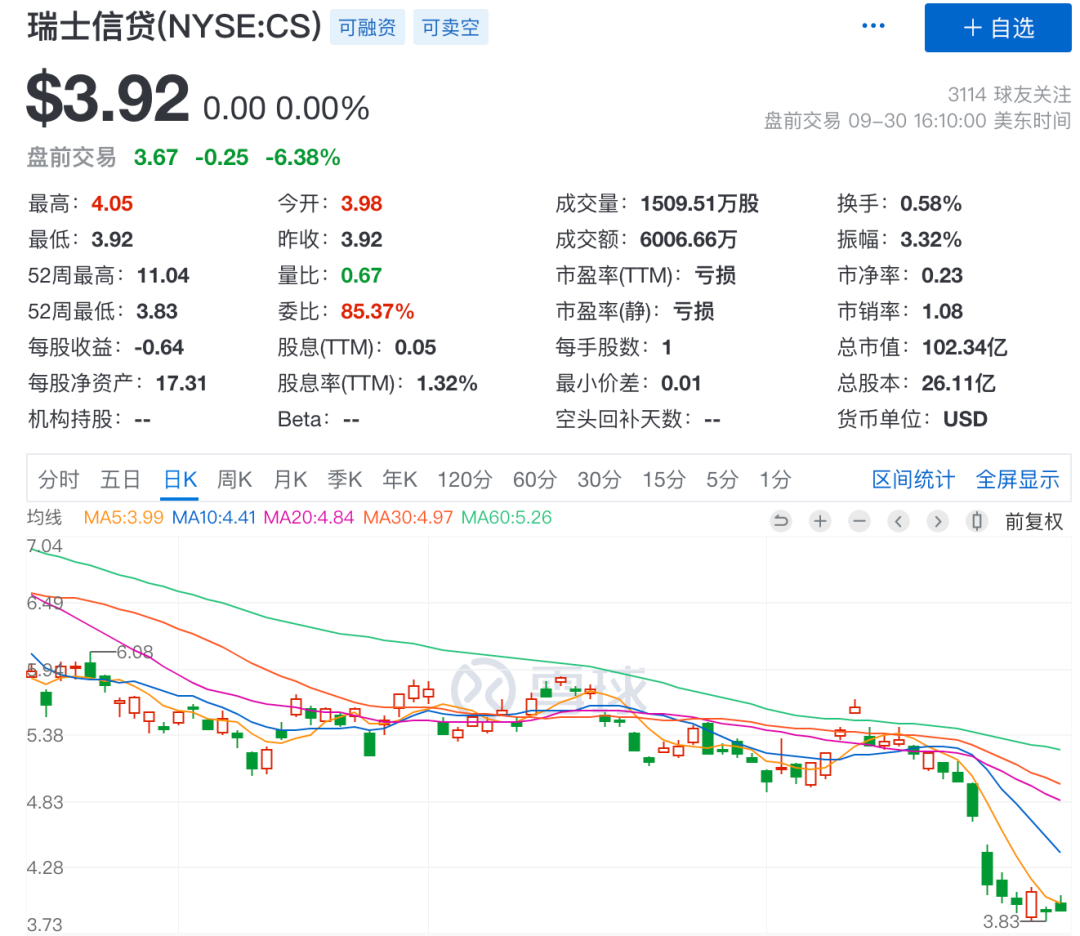Image resolution: width=1080 pixels, height=936 pixels.
Task: Switch to the 60分 interval tab
Action: 534,479
